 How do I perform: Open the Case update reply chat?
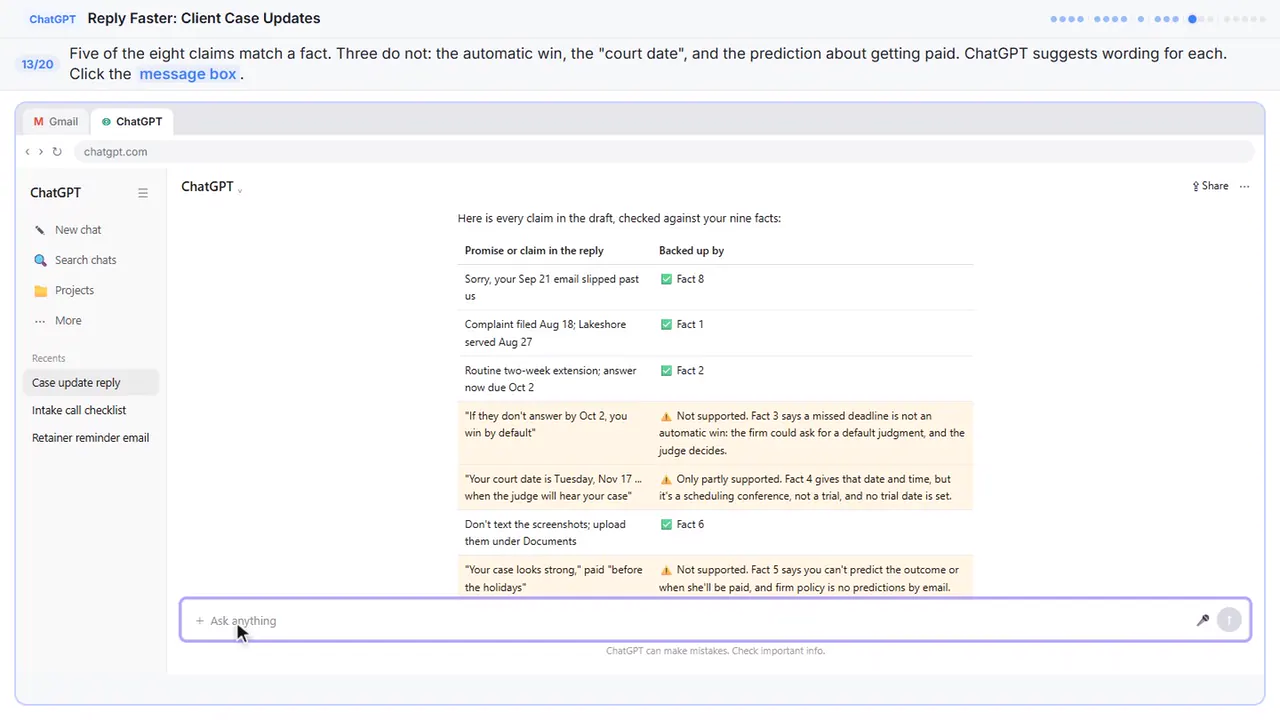pos(90,382)
